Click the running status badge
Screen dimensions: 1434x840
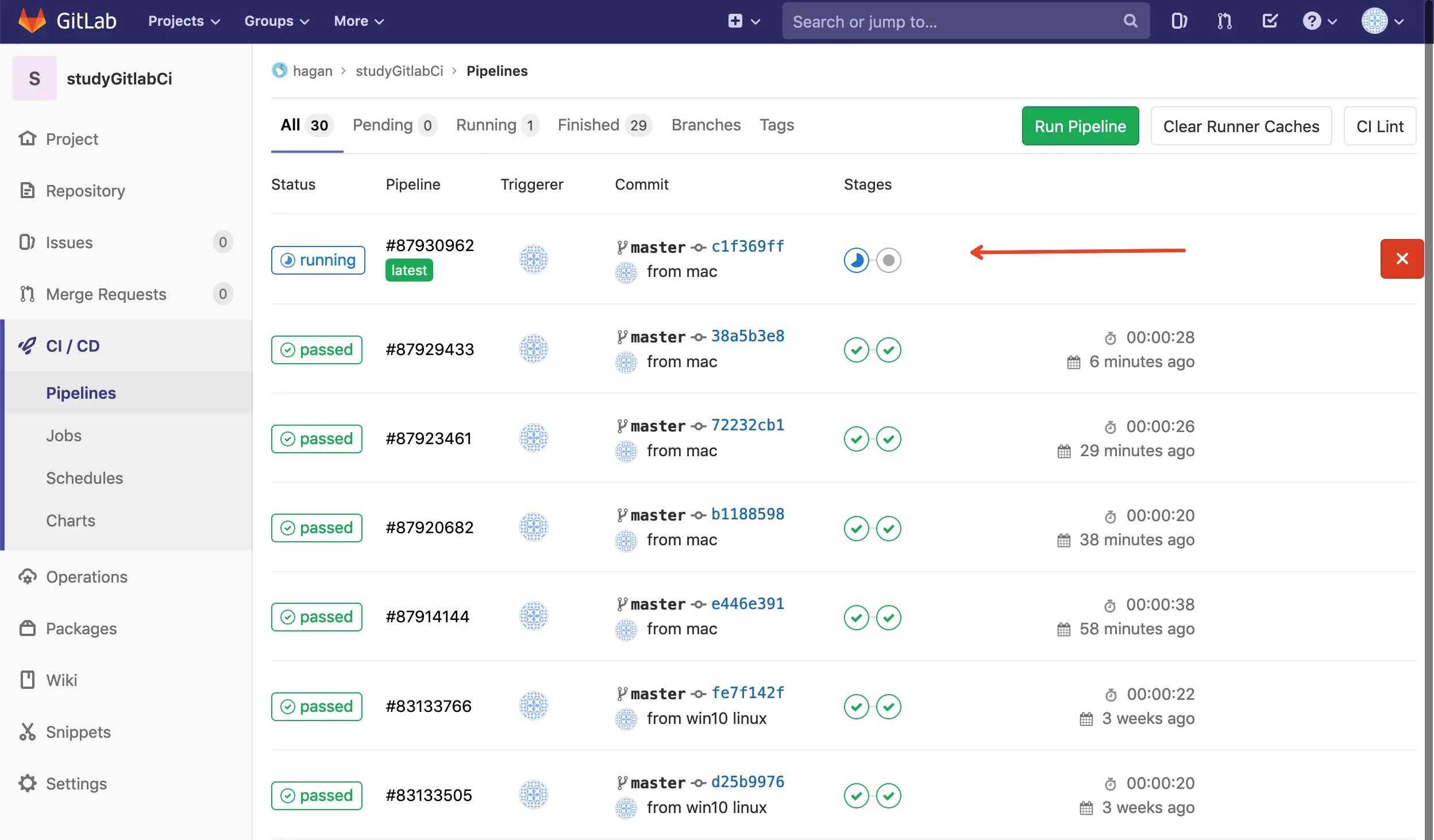(x=318, y=260)
